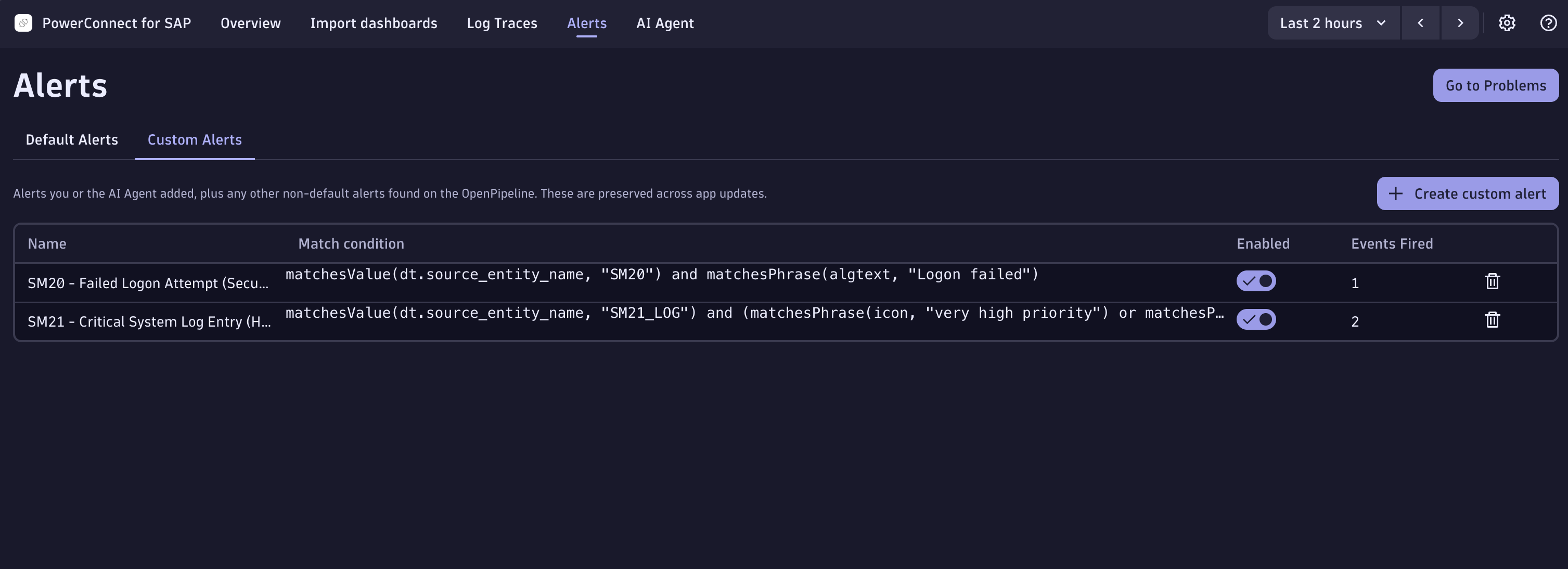
Task: Disable the SM21 Critical System Log Entry toggle
Action: (1256, 319)
